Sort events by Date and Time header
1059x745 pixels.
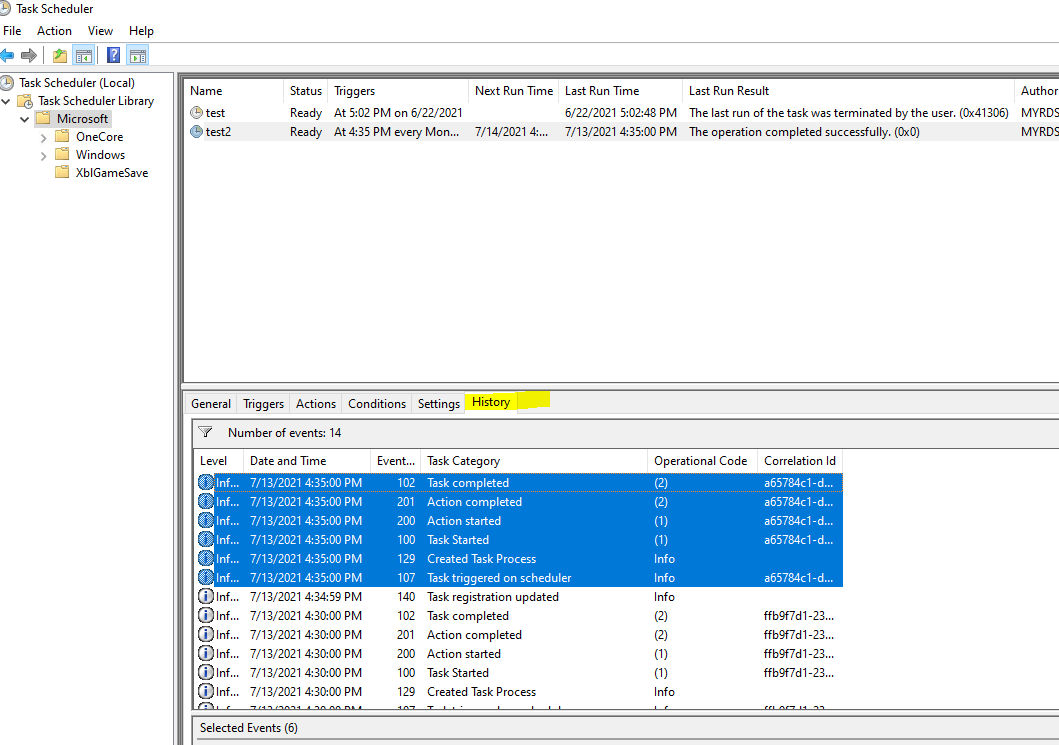click(307, 461)
